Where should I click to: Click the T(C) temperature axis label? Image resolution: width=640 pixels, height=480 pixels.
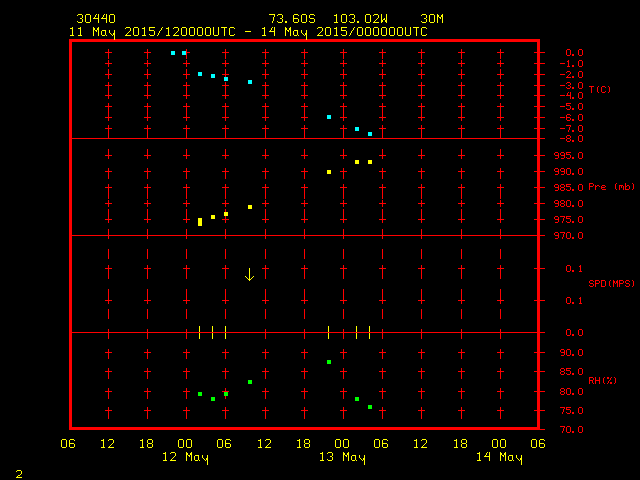tap(599, 89)
